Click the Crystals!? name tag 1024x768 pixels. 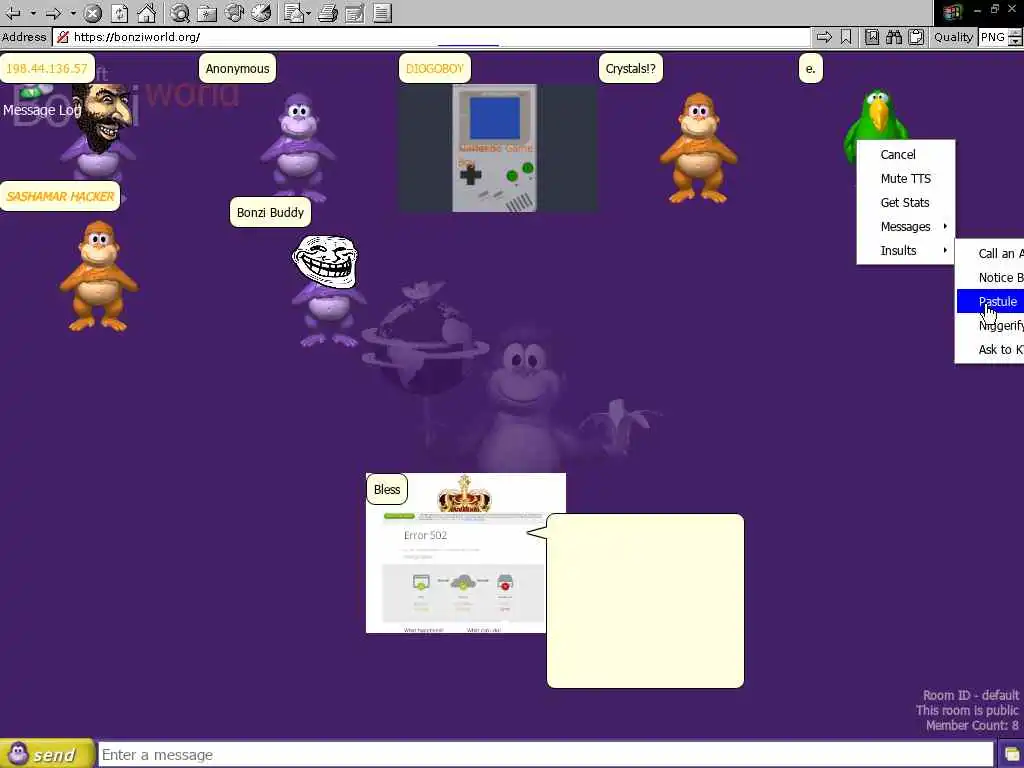coord(631,69)
